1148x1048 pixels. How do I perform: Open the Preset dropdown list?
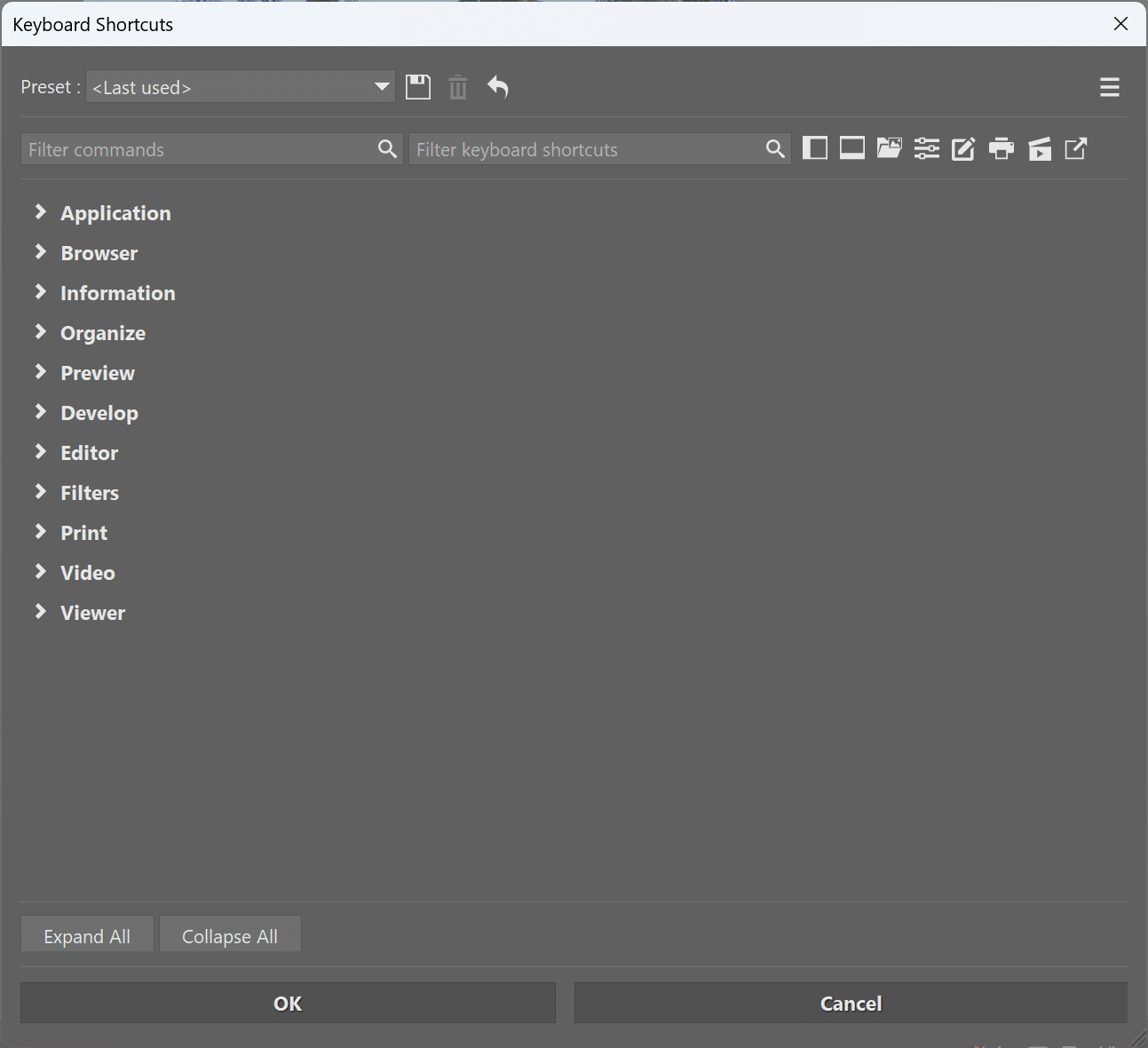pyautogui.click(x=241, y=87)
